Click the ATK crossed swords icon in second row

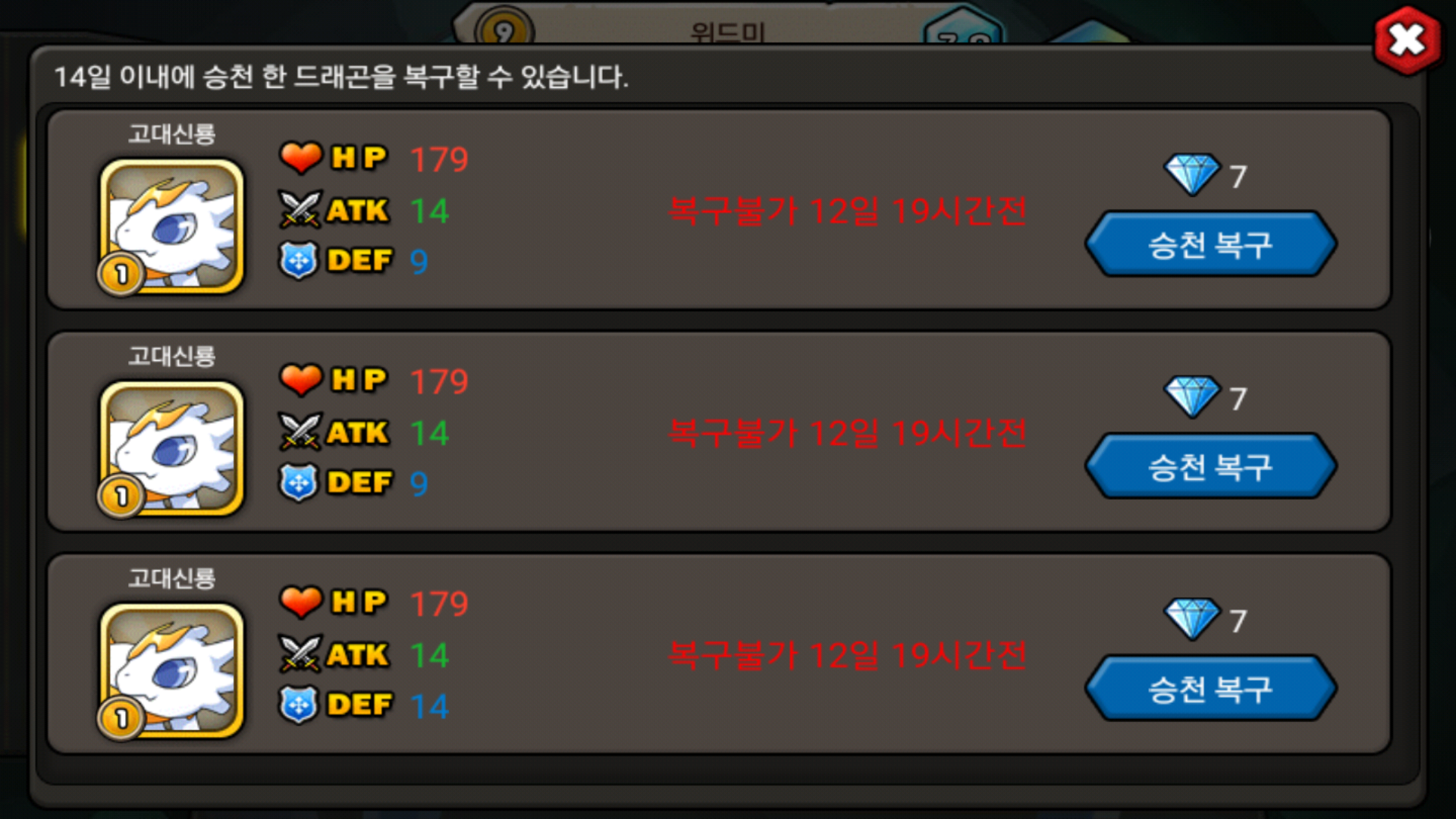300,432
